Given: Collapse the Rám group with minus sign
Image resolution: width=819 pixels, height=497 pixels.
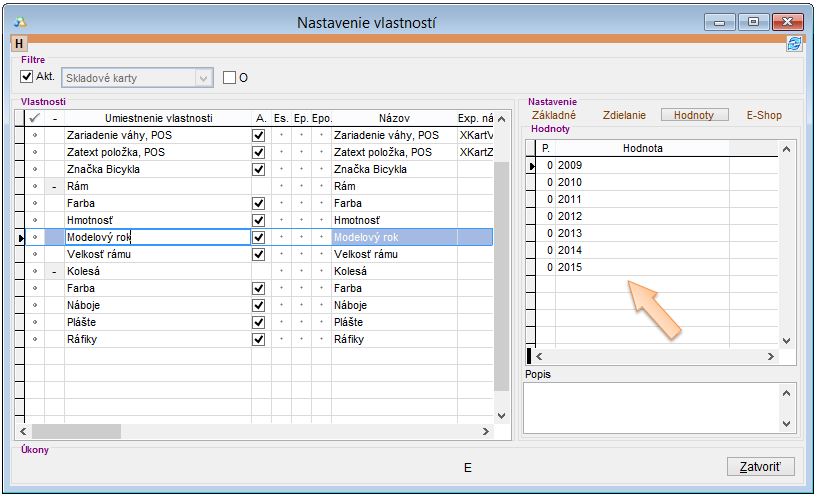Looking at the screenshot, I should click(x=54, y=186).
